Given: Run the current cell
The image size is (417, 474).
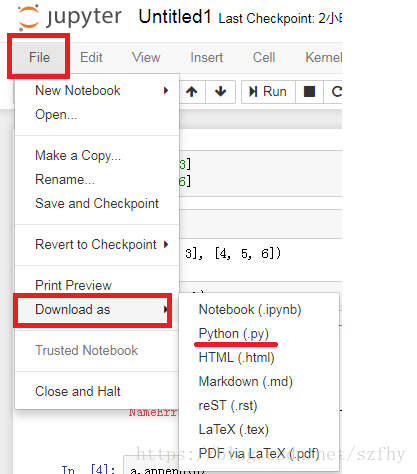Looking at the screenshot, I should point(268,91).
